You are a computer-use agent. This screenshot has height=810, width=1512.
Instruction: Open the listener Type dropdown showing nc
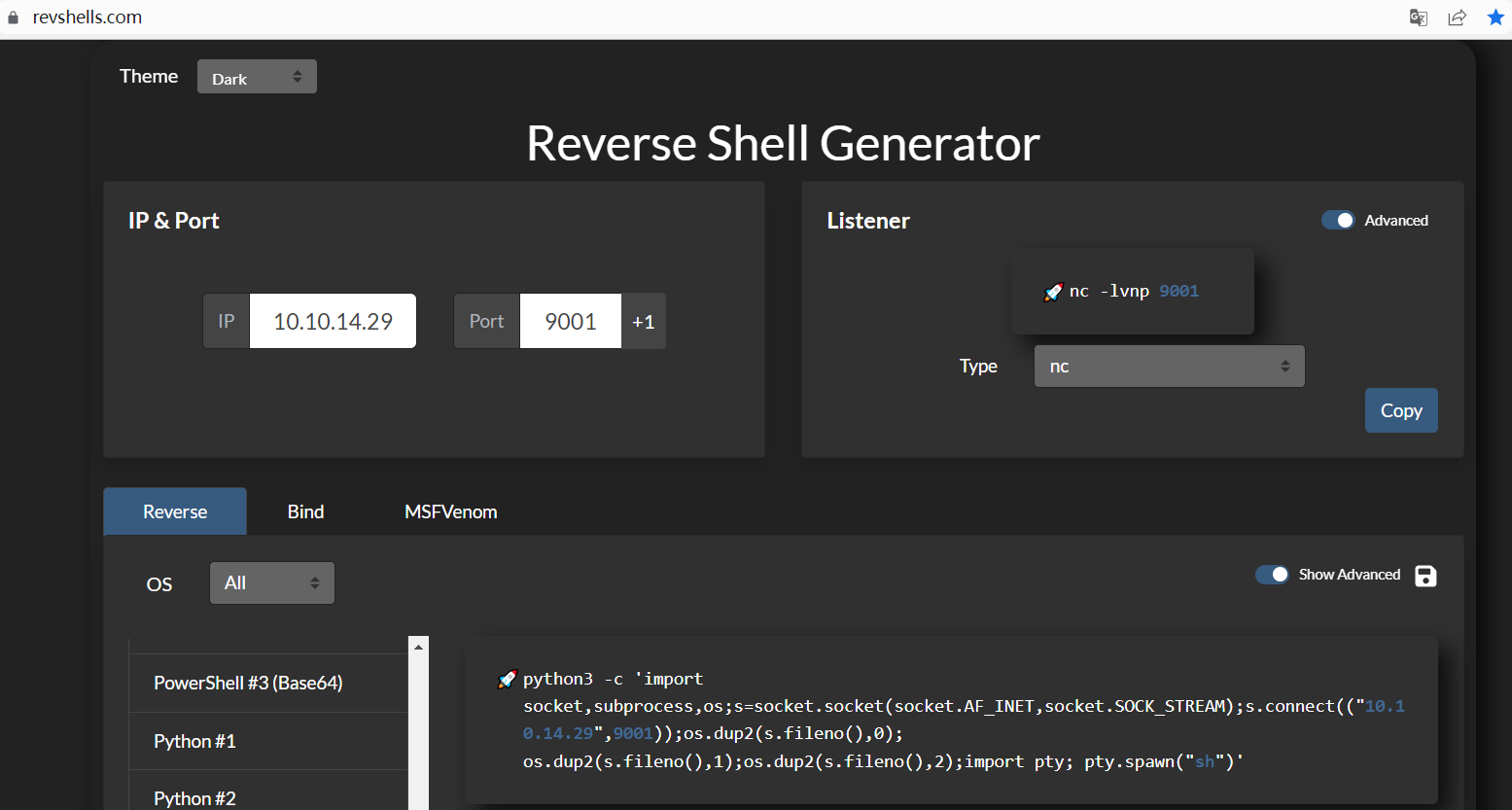pyautogui.click(x=1169, y=367)
